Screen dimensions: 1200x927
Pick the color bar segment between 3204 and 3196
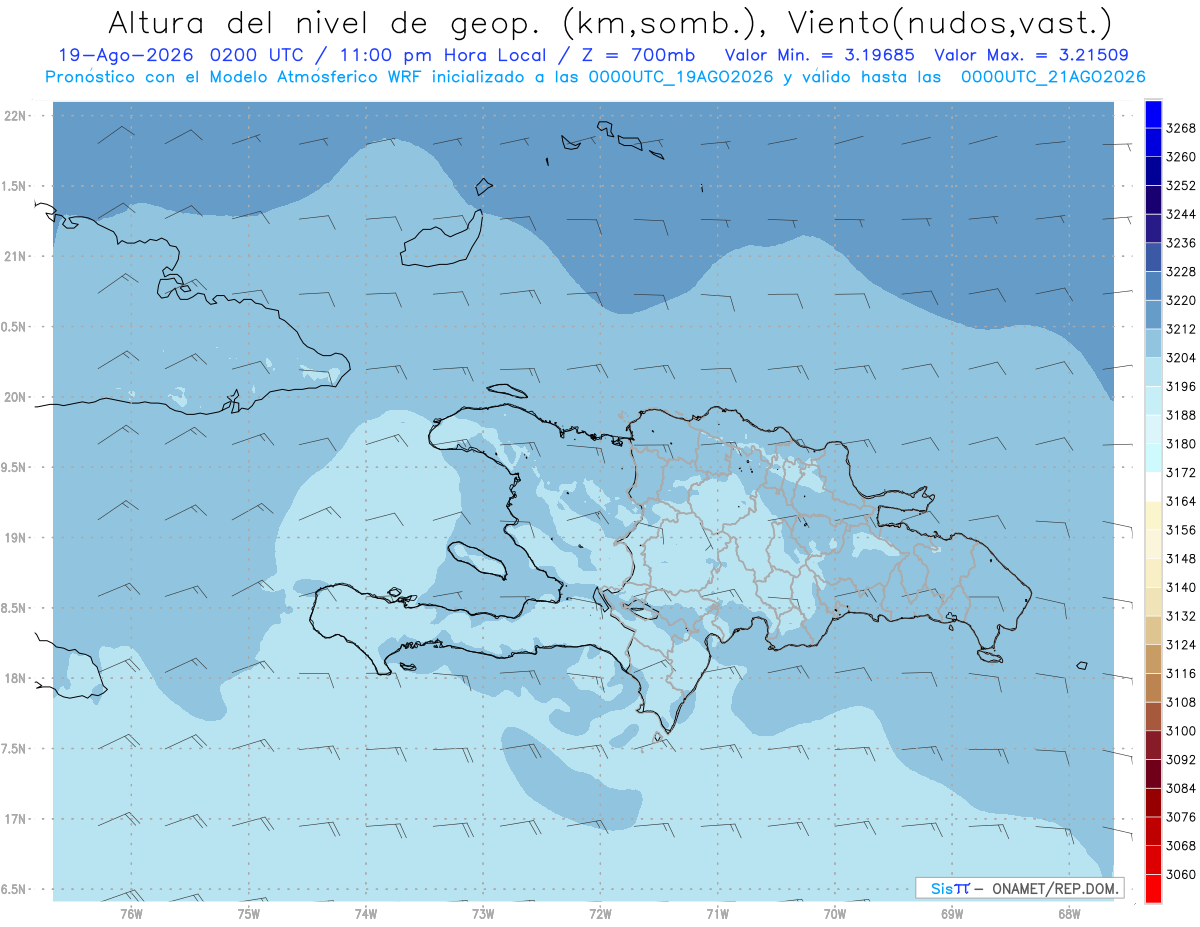coord(1153,372)
